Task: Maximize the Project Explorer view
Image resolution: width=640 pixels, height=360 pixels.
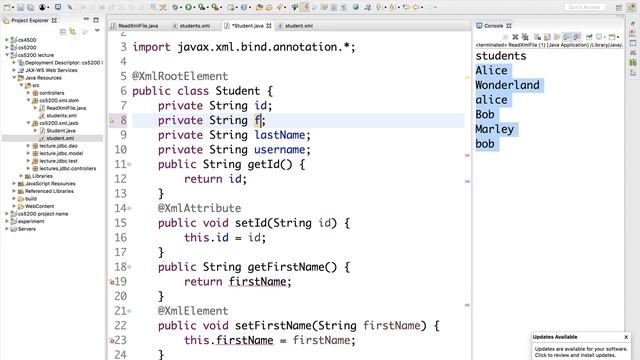Action: pos(96,20)
